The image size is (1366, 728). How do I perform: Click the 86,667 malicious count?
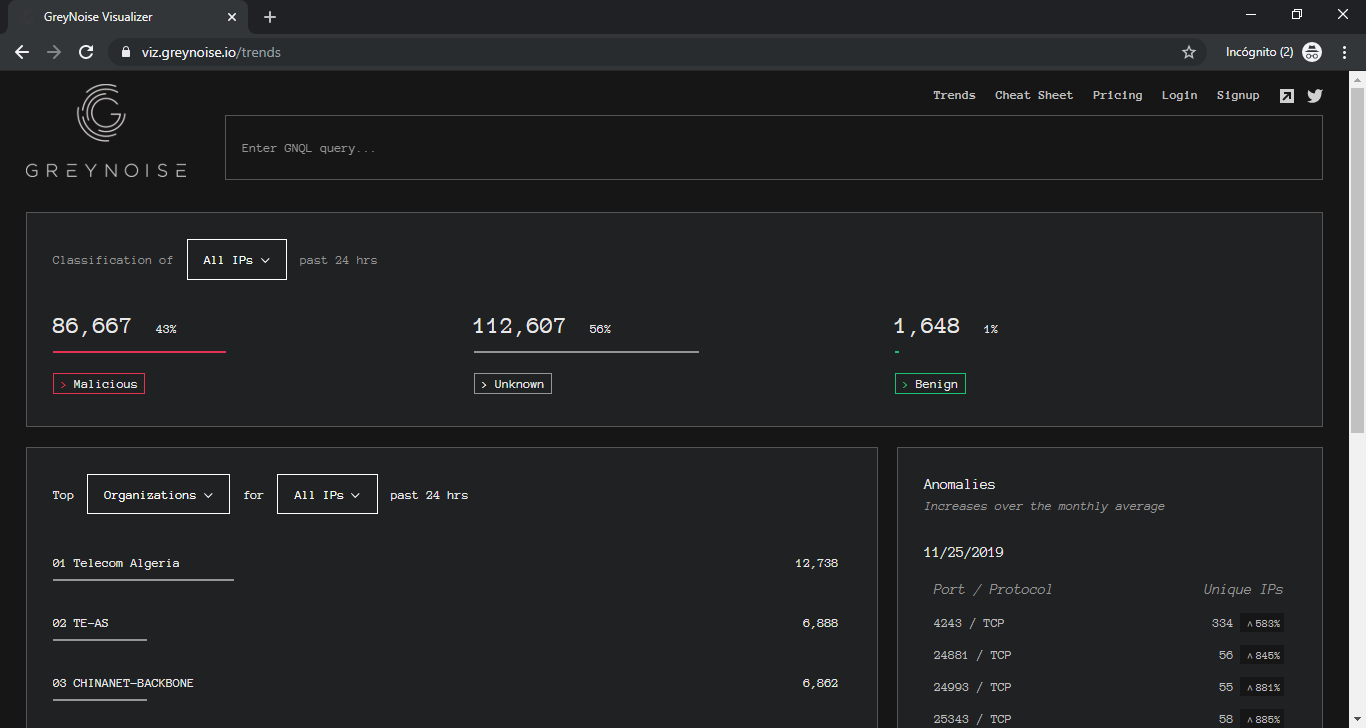click(92, 326)
